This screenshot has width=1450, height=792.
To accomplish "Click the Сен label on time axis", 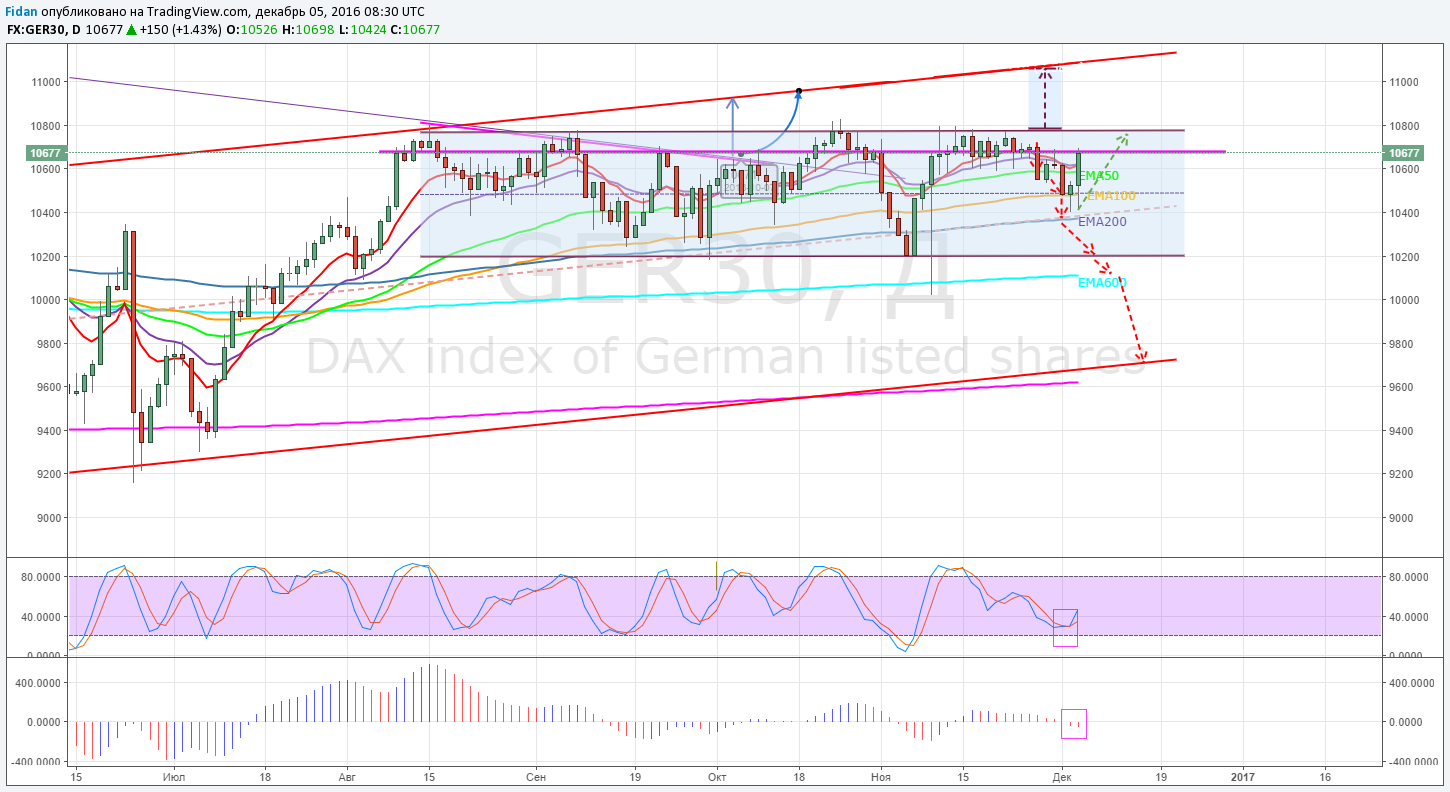I will pos(536,776).
